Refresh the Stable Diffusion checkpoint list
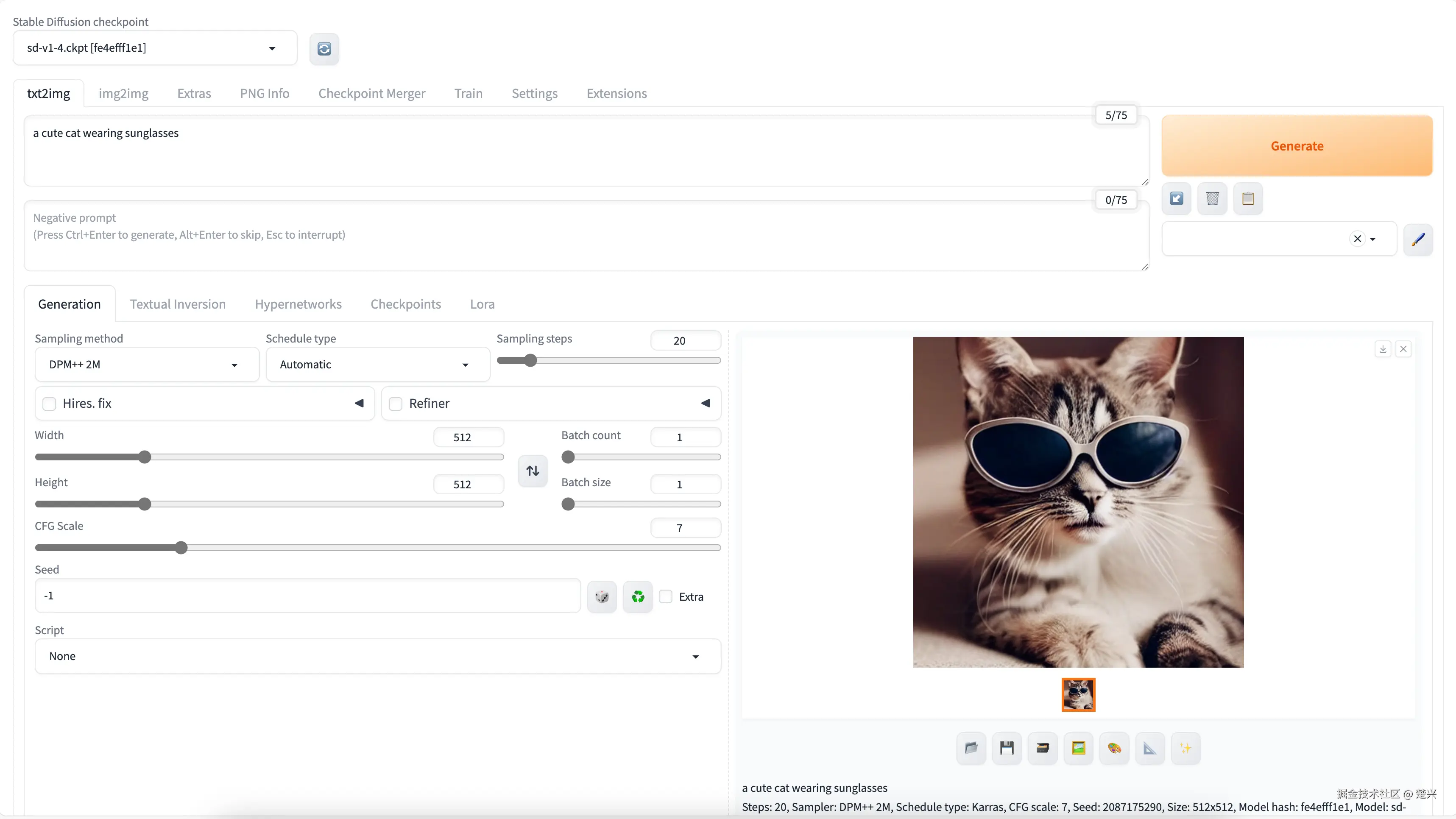Screen dimensions: 1456x819 [324, 49]
